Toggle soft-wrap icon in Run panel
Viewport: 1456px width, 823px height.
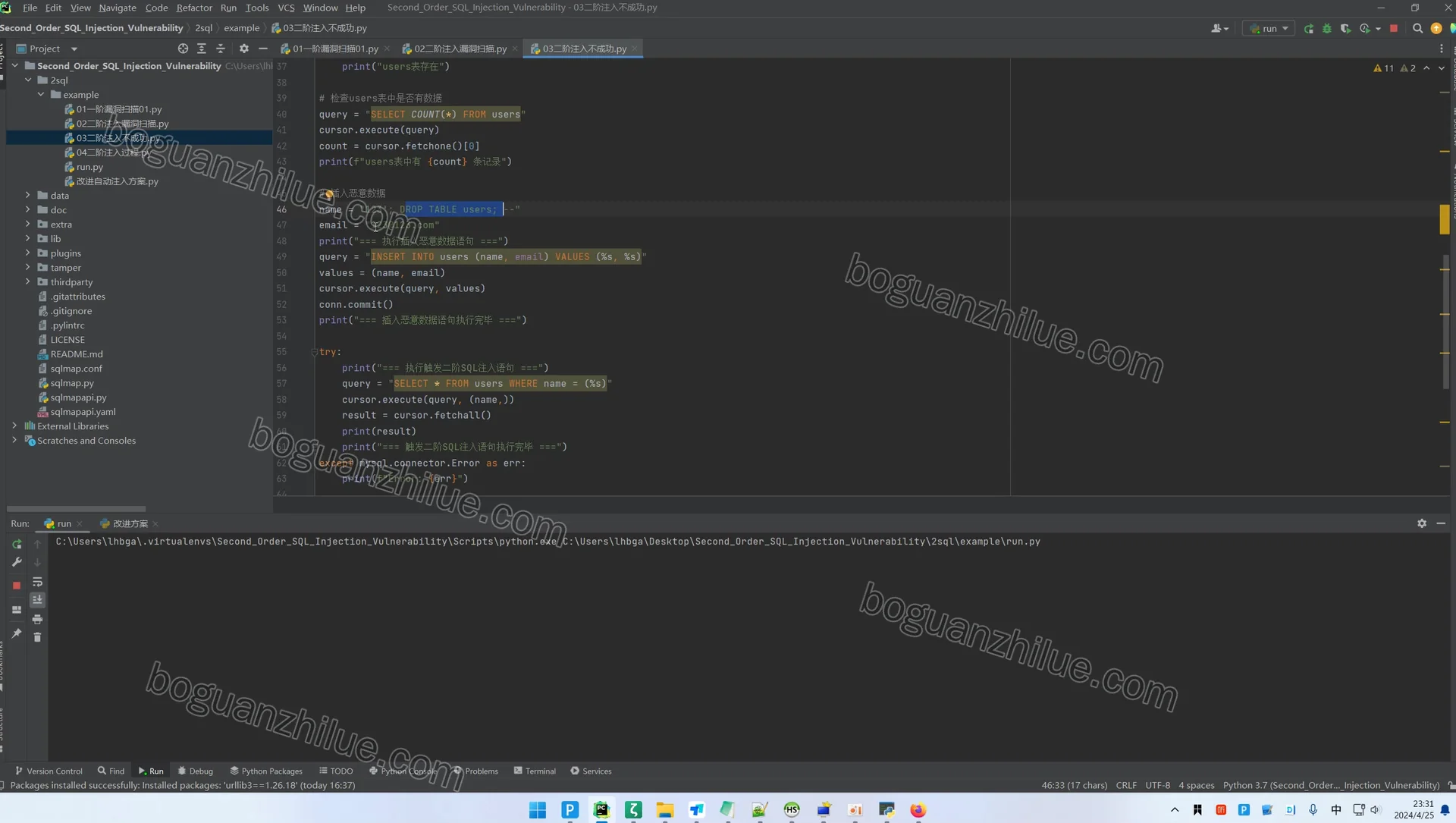coord(37,582)
